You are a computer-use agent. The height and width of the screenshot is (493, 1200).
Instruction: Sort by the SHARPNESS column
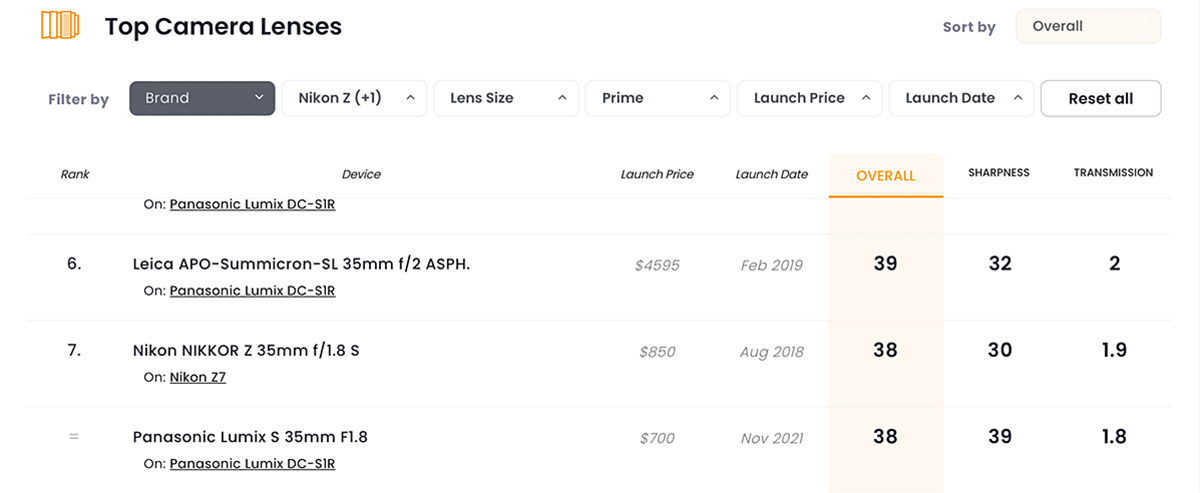tap(998, 173)
